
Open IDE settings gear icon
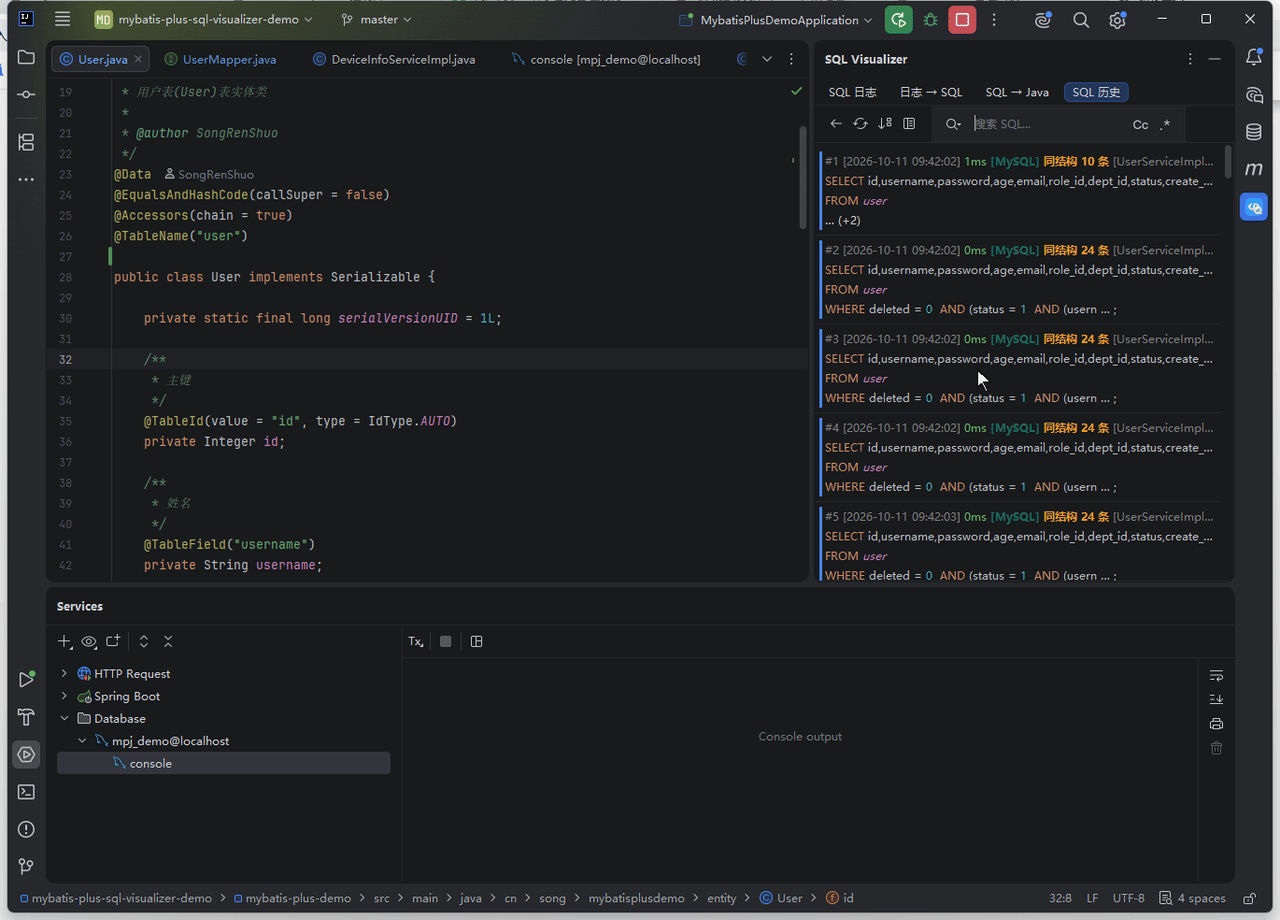tap(1118, 19)
